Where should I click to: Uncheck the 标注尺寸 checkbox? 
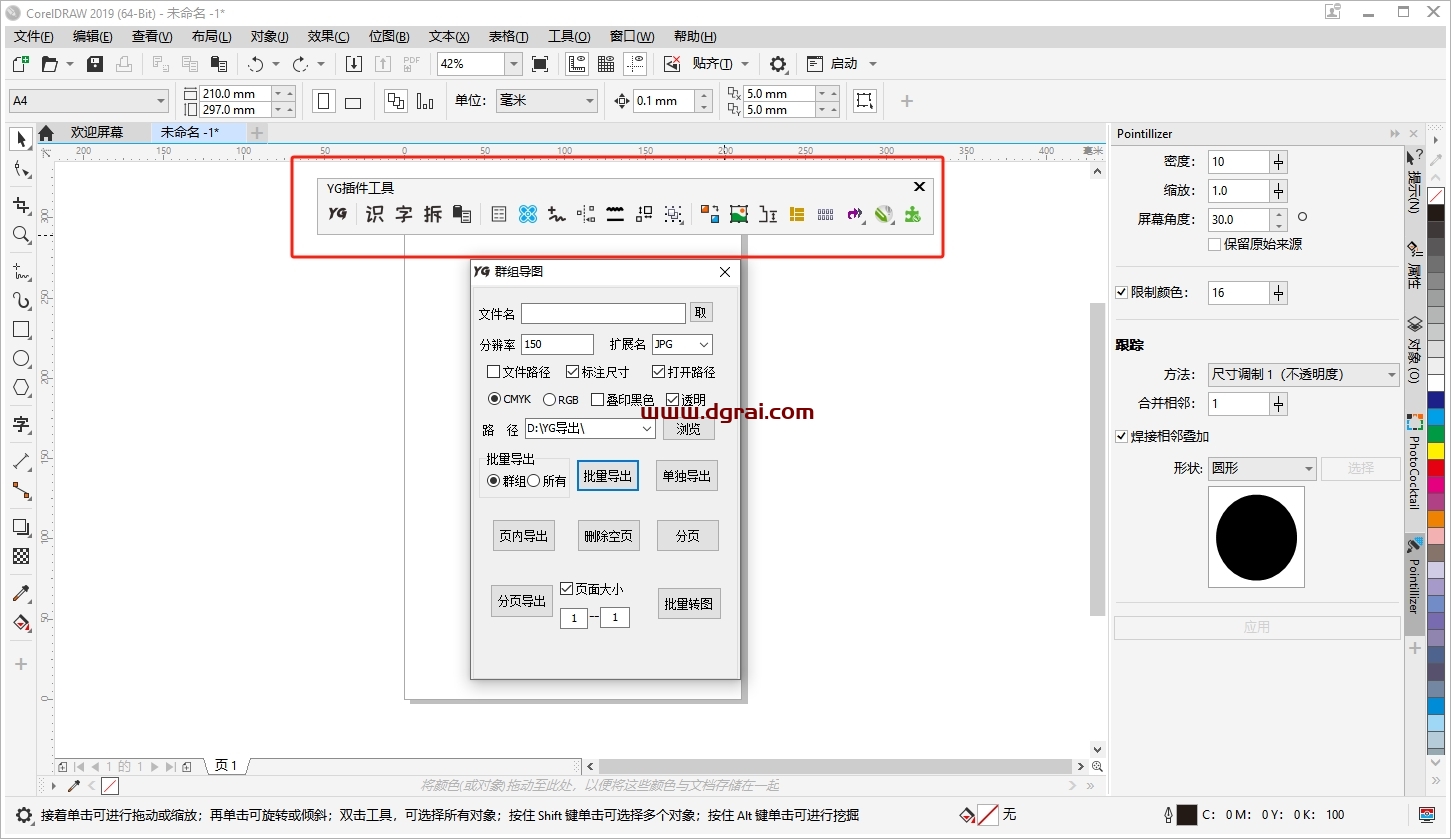573,372
